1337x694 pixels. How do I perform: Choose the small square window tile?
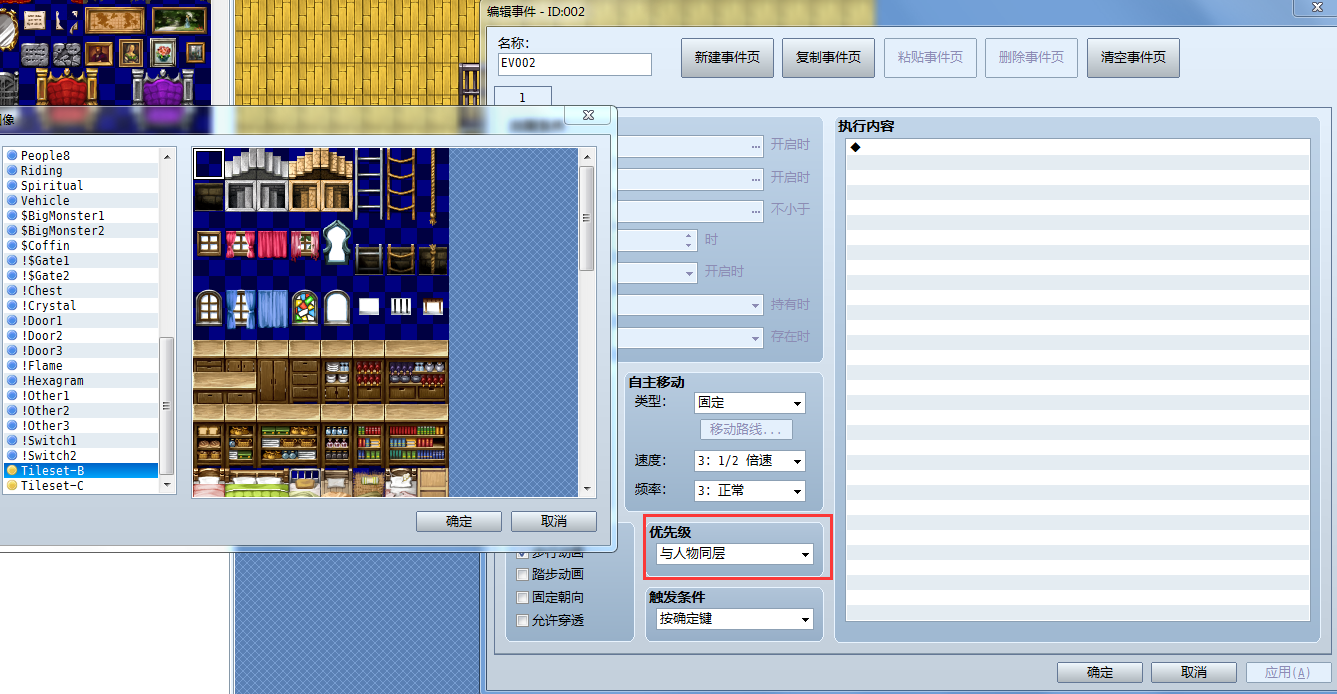tap(209, 243)
